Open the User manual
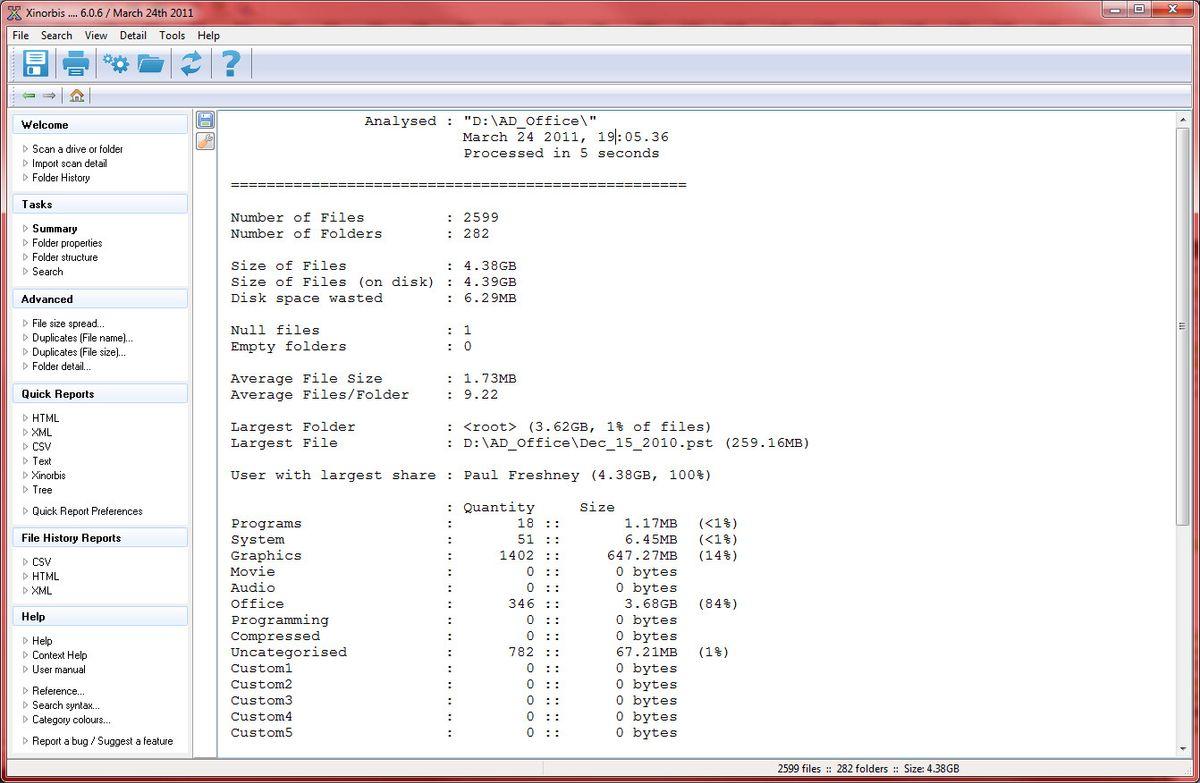This screenshot has height=783, width=1200. (x=59, y=670)
